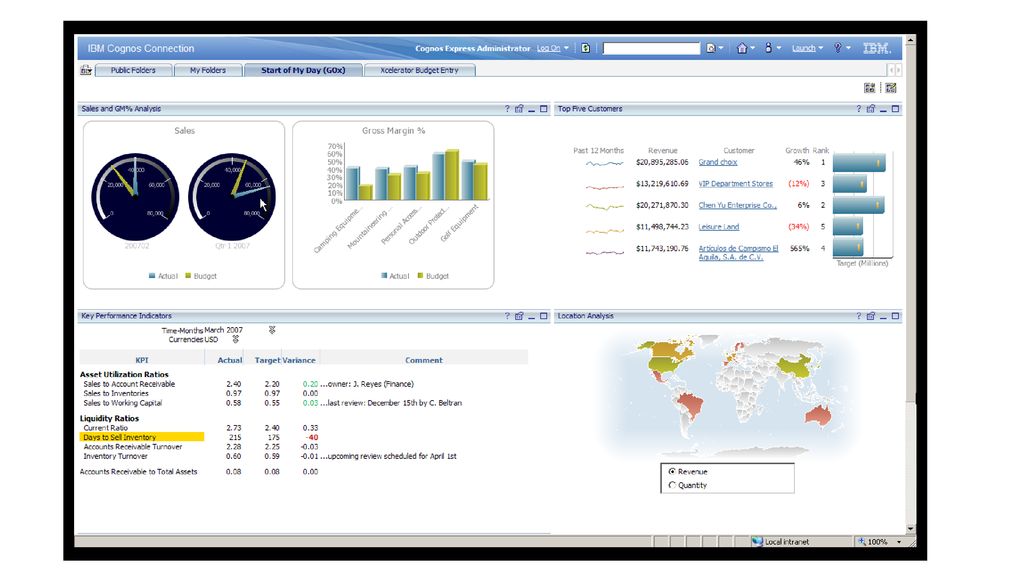Screen dimensions: 1024x576
Task: Minimize the Key Performance Indicators portlet
Action: [x=532, y=317]
